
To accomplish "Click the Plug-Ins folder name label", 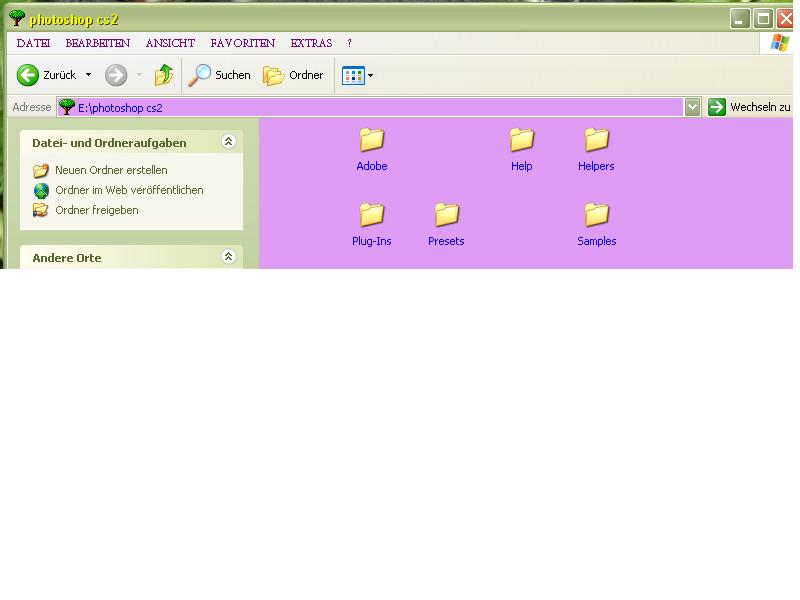I will tap(371, 241).
